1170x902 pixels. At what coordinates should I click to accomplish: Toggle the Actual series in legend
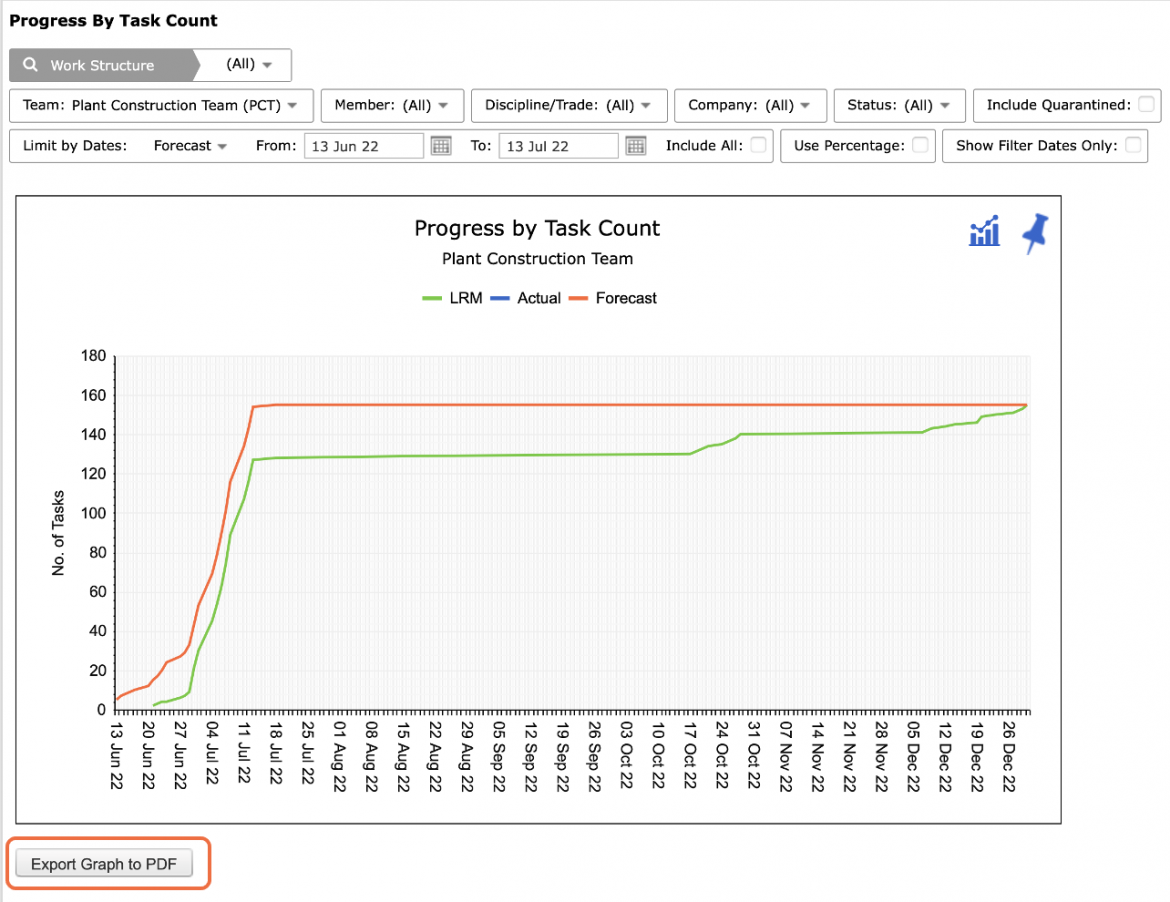click(525, 298)
